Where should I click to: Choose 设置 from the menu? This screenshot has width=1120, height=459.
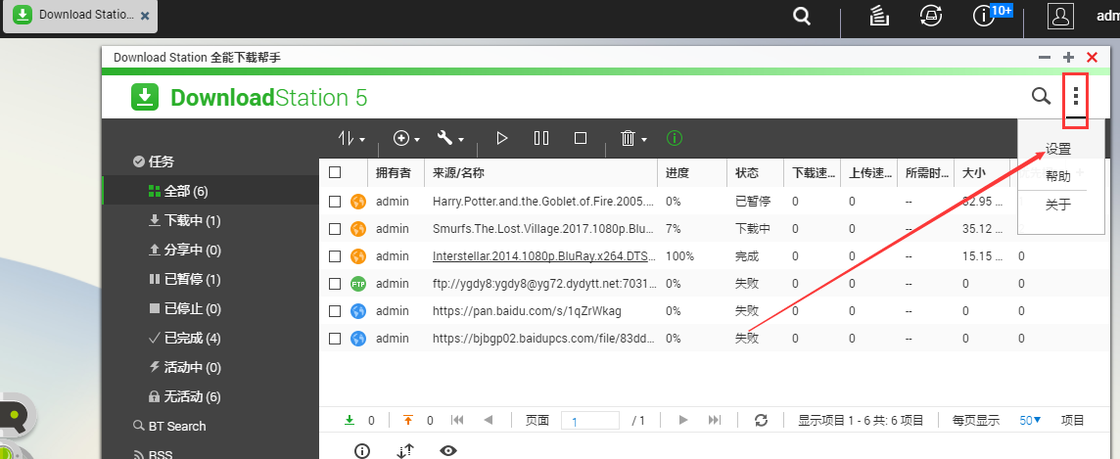pos(1058,149)
